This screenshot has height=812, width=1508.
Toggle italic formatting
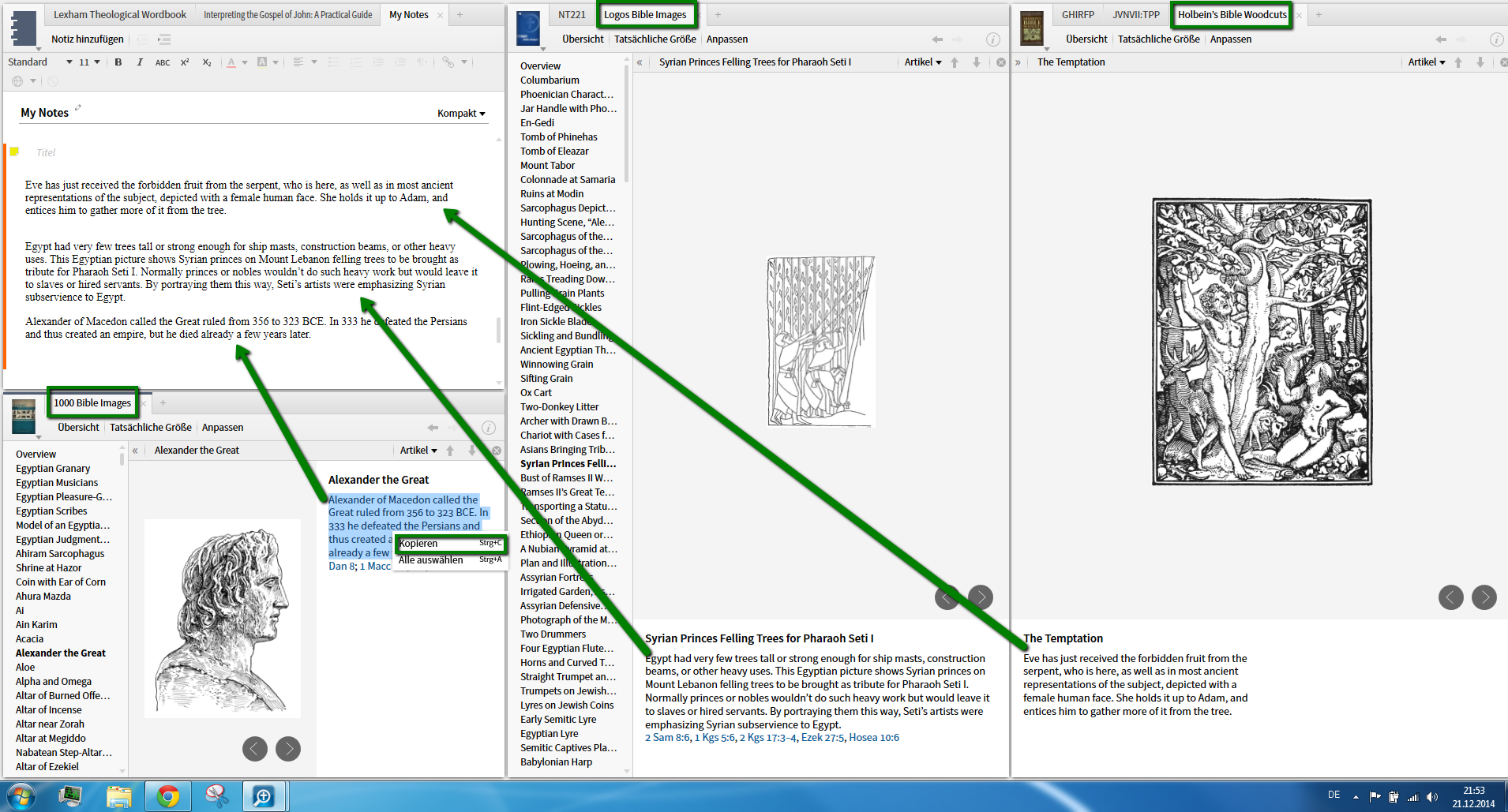tap(140, 62)
